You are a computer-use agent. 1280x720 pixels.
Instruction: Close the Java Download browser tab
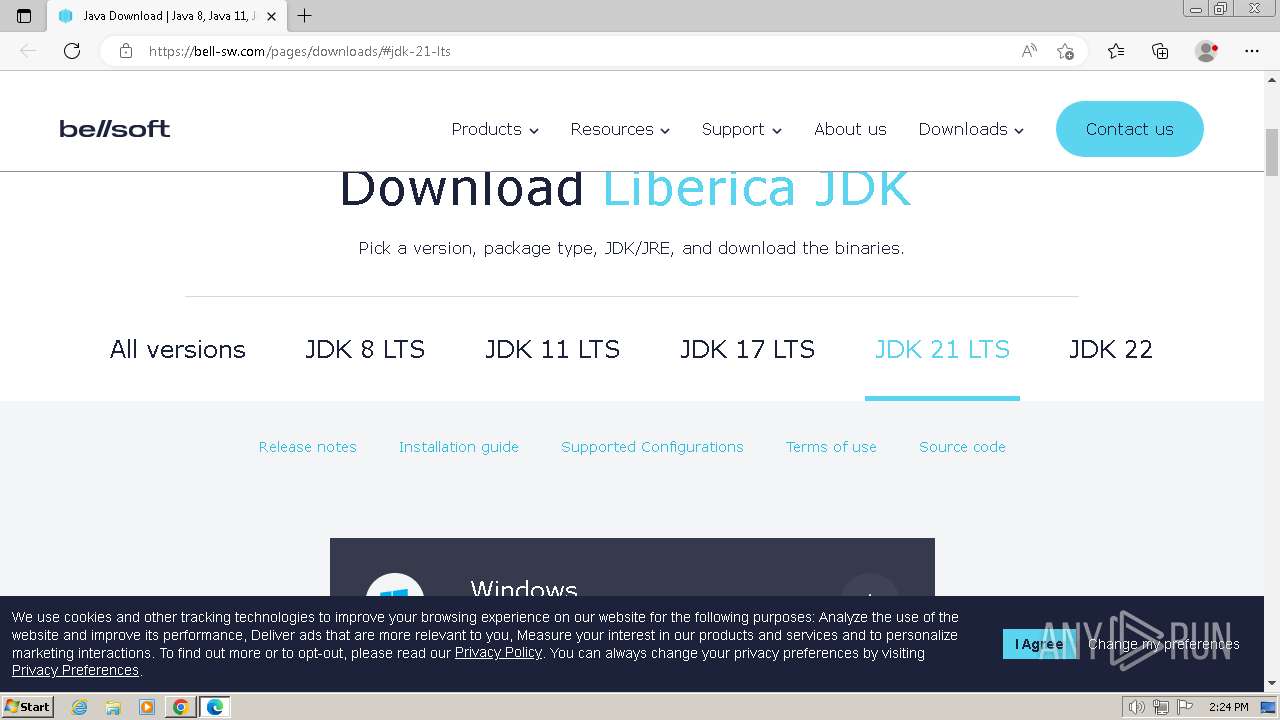point(272,16)
